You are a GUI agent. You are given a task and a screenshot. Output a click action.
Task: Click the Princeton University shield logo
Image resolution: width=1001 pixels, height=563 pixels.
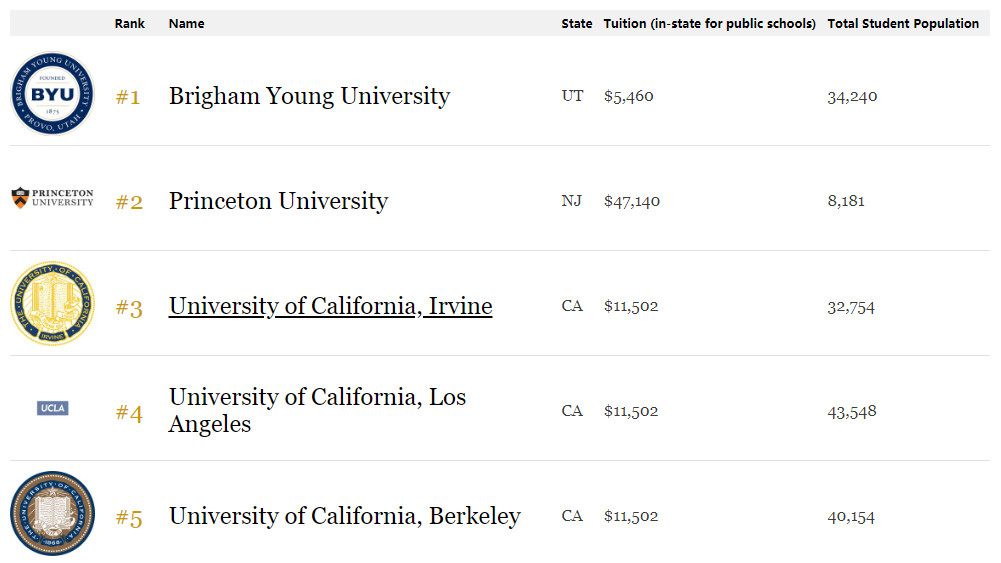52,198
